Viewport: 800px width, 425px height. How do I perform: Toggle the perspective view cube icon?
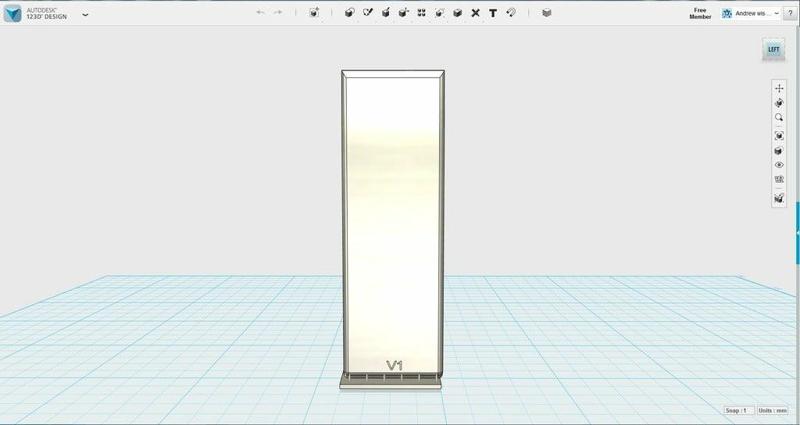pos(779,151)
